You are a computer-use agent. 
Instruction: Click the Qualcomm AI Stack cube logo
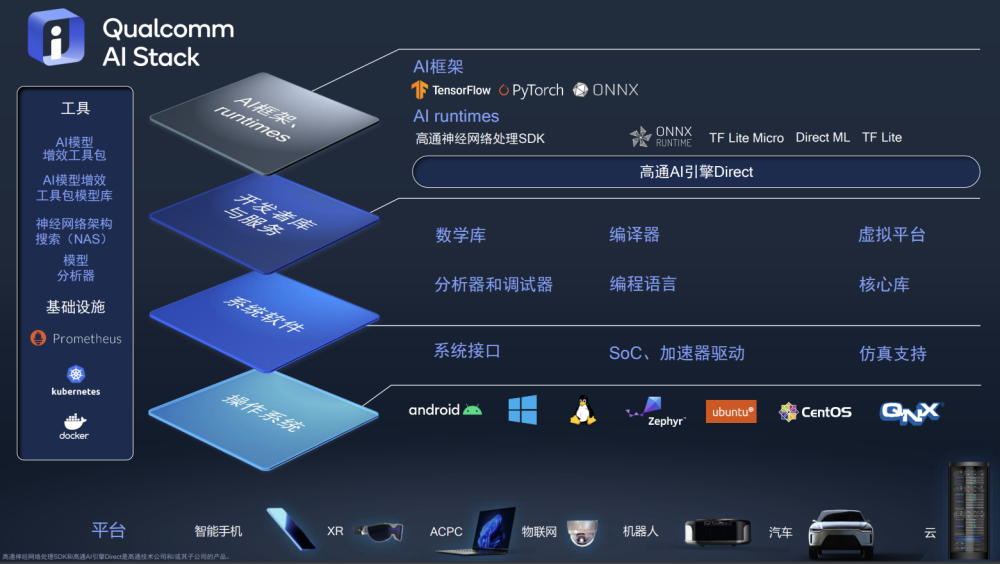(56, 37)
